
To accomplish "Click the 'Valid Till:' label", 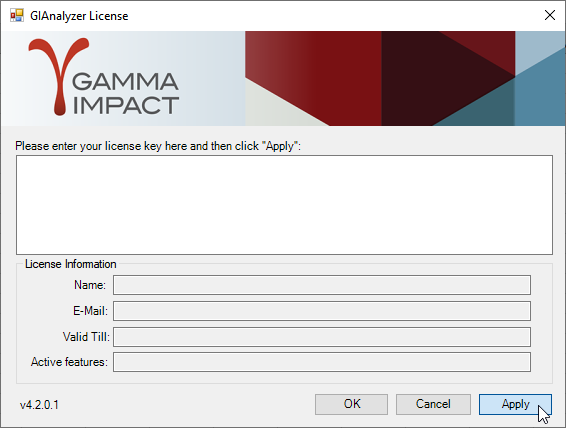I will pyautogui.click(x=86, y=337).
